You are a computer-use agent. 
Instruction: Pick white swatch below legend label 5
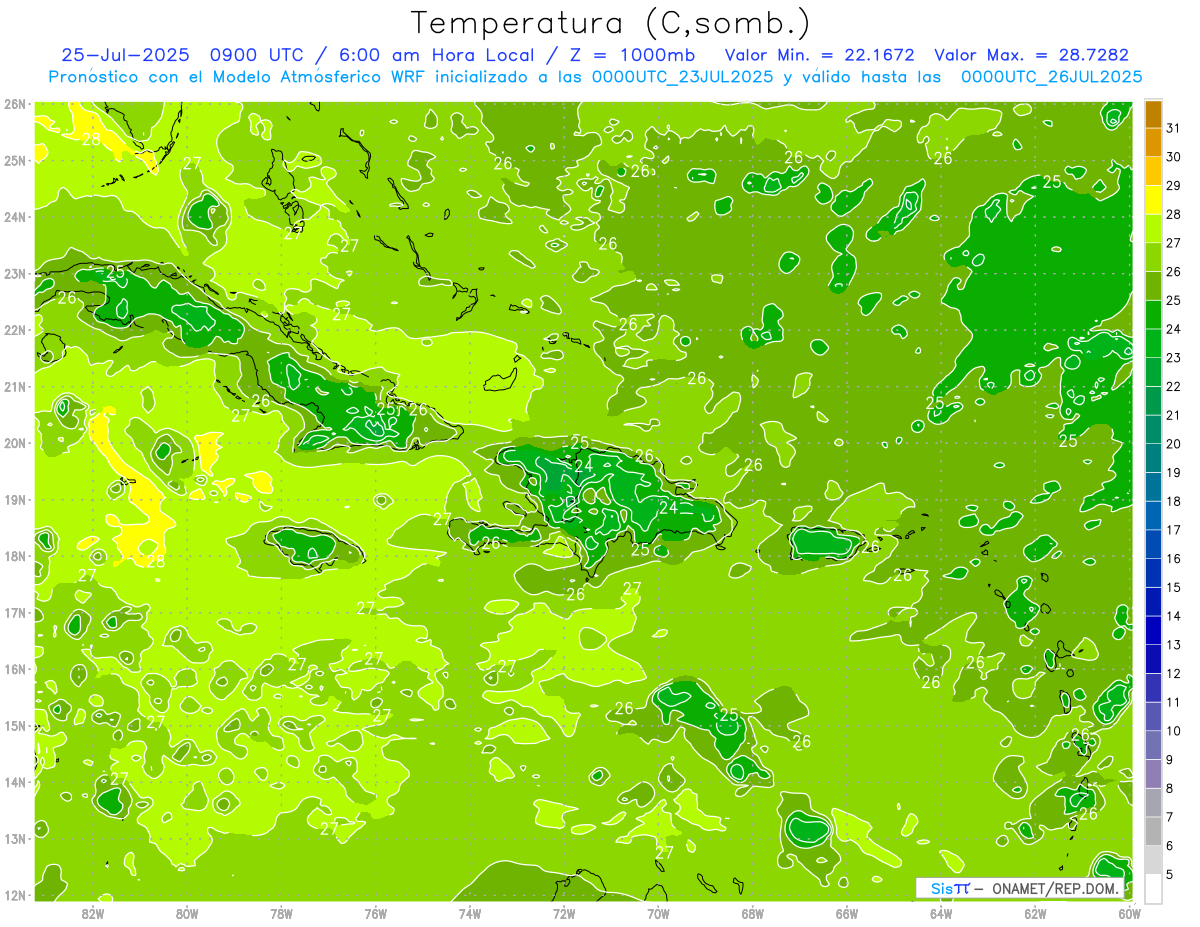1153,887
